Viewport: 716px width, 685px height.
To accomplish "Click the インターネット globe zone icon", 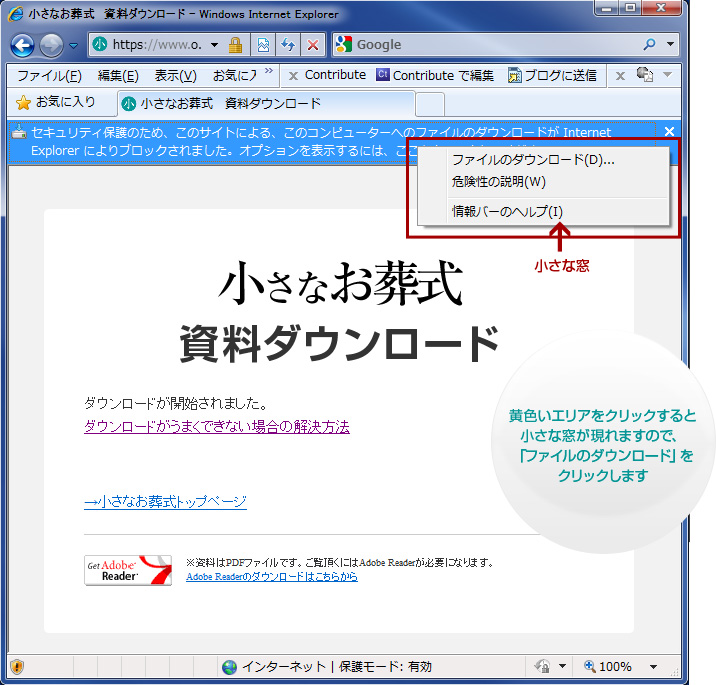I will [229, 667].
